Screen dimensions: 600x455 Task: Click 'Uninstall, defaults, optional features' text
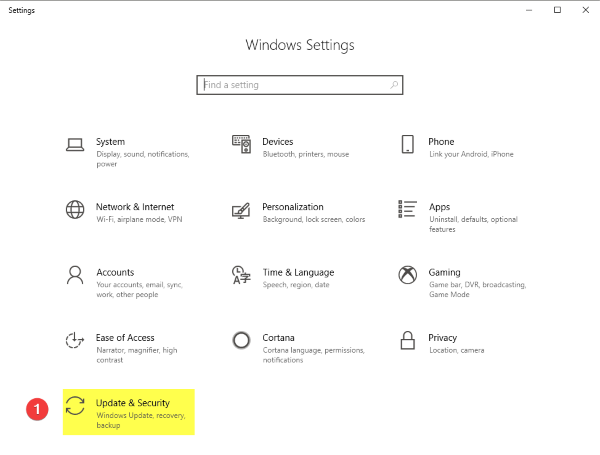coord(473,224)
